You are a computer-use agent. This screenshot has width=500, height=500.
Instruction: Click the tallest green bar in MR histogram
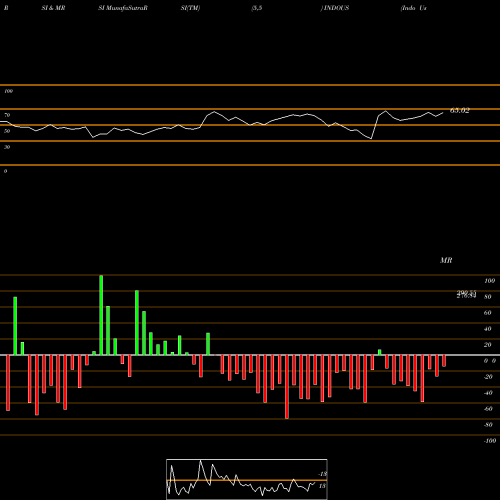101,315
